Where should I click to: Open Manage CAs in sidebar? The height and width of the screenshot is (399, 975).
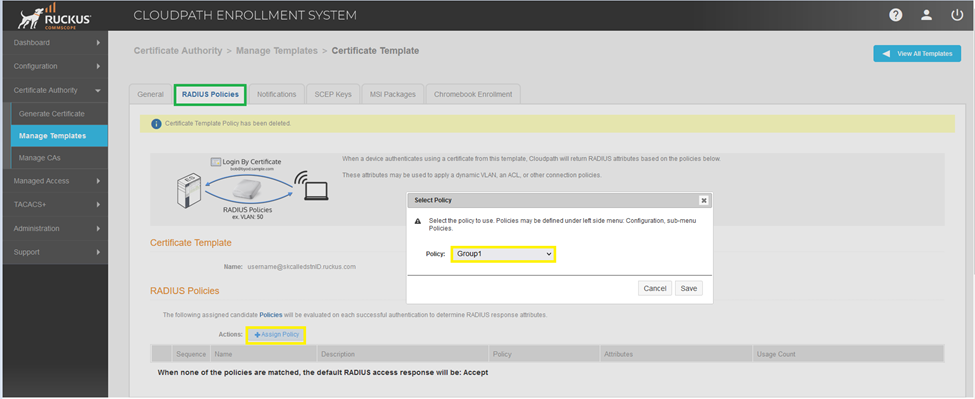tap(59, 158)
